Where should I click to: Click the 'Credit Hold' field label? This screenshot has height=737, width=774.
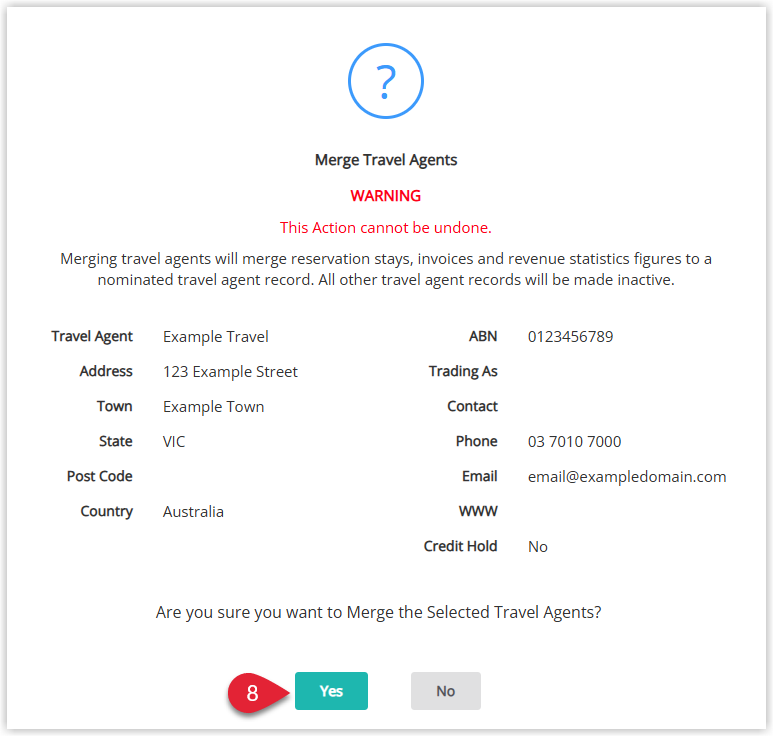461,546
